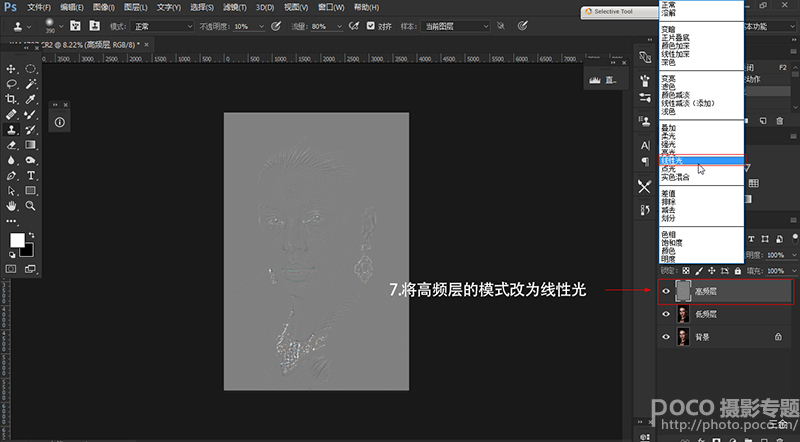Image resolution: width=800 pixels, height=442 pixels.
Task: Hide the 高频层 layer
Action: point(666,291)
